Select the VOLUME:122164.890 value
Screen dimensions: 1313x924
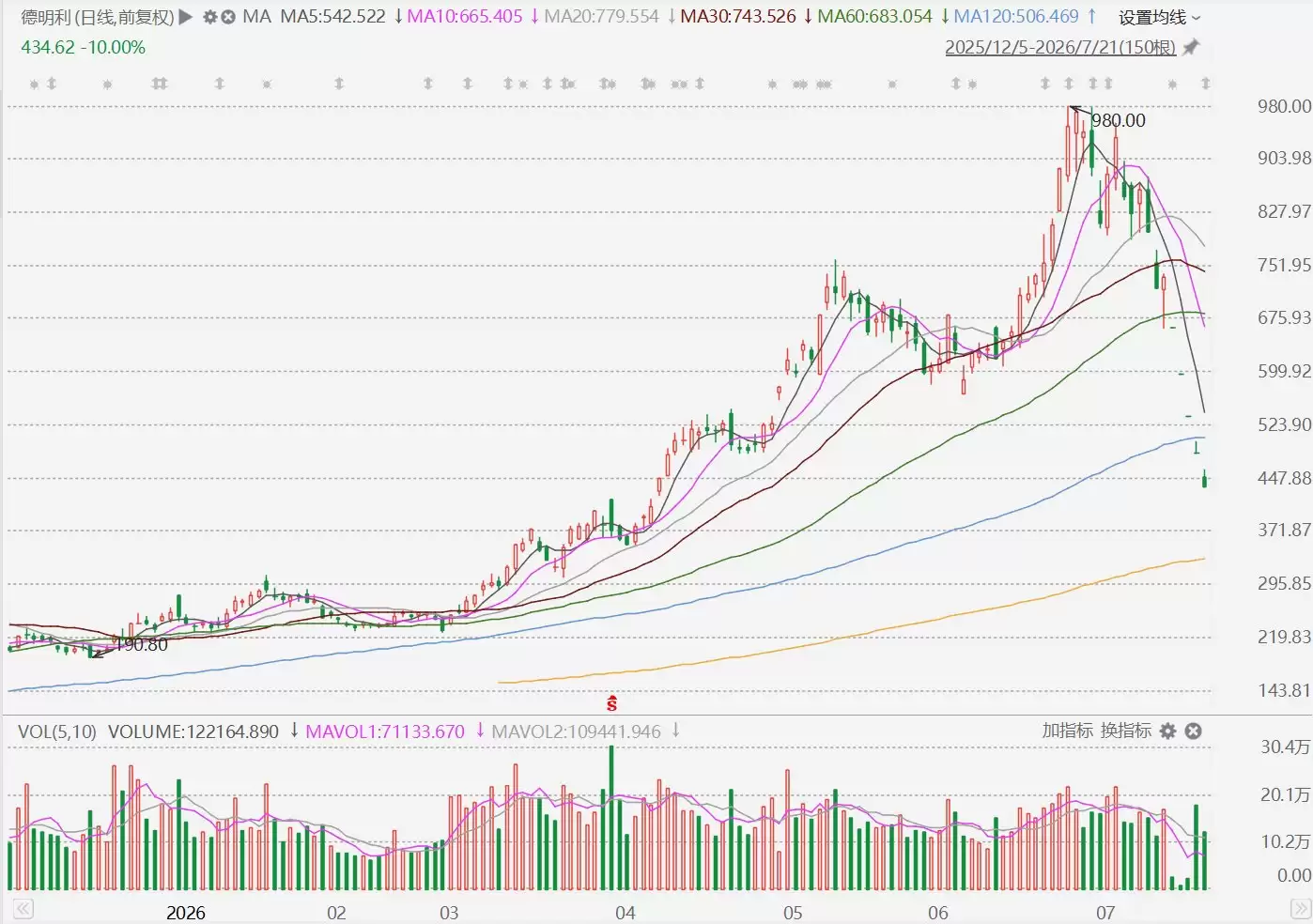coord(193,731)
